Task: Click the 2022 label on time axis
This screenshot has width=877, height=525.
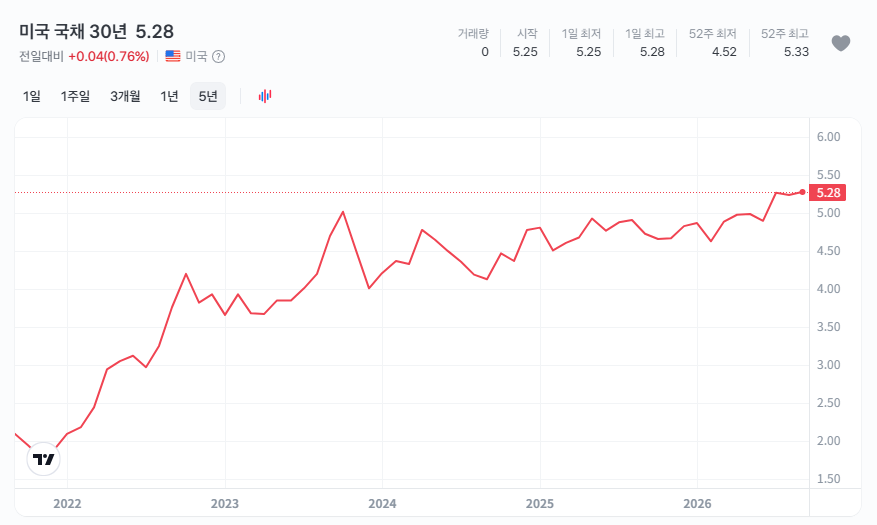Action: [67, 504]
